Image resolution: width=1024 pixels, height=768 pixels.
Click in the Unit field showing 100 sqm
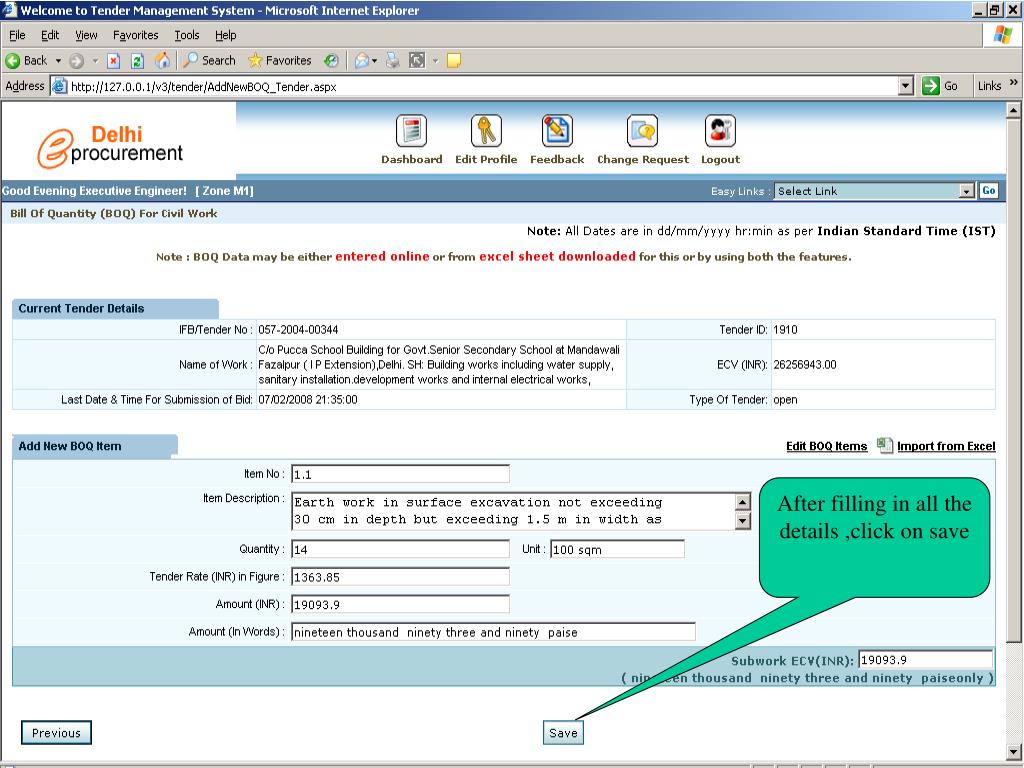617,549
